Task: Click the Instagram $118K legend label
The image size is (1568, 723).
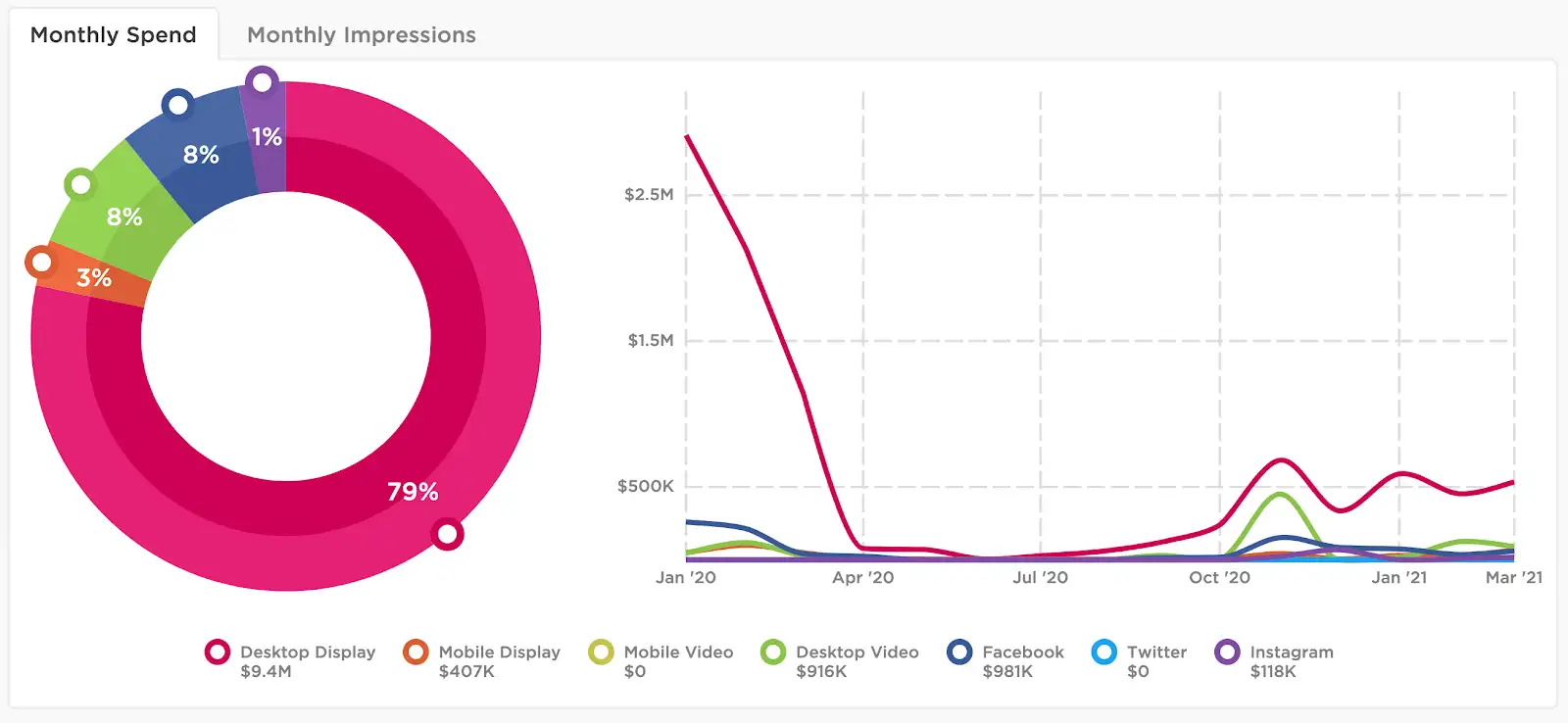Action: pos(1292,661)
